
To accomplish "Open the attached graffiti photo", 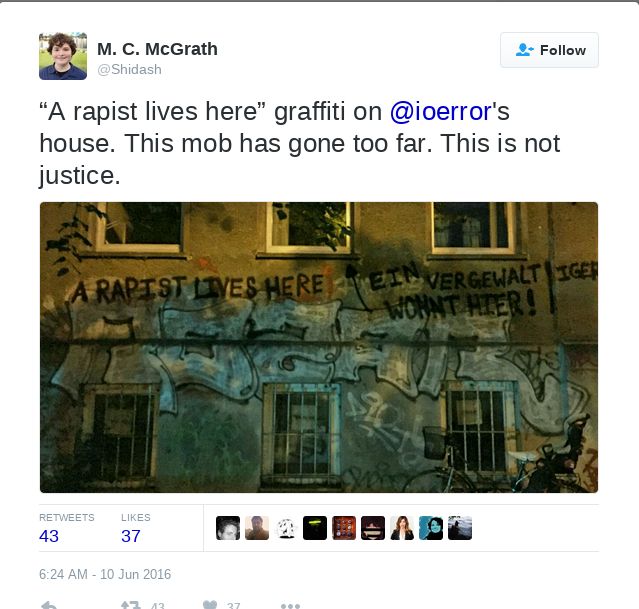I will 319,347.
